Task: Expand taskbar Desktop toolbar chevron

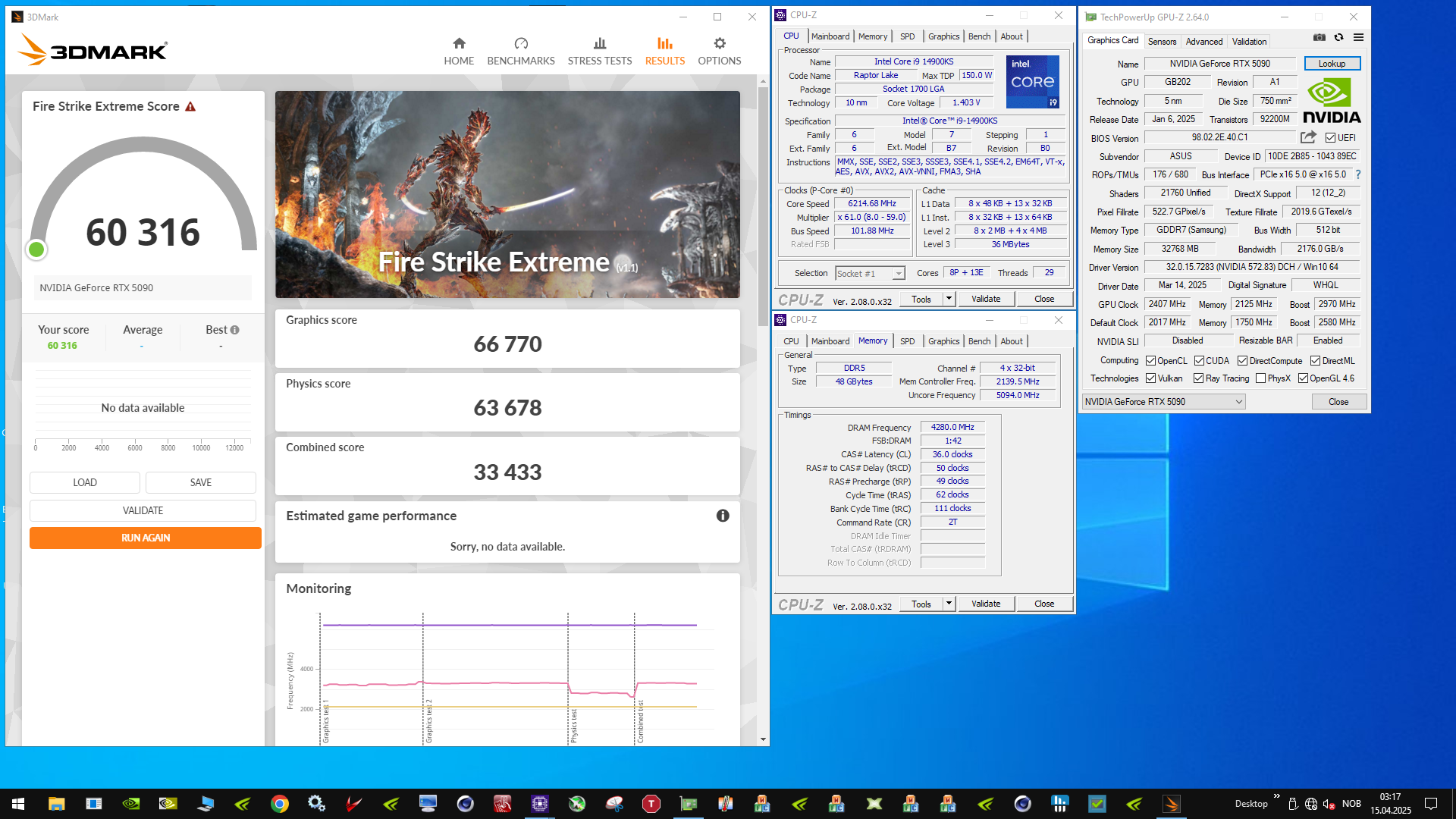Action: [x=1277, y=796]
